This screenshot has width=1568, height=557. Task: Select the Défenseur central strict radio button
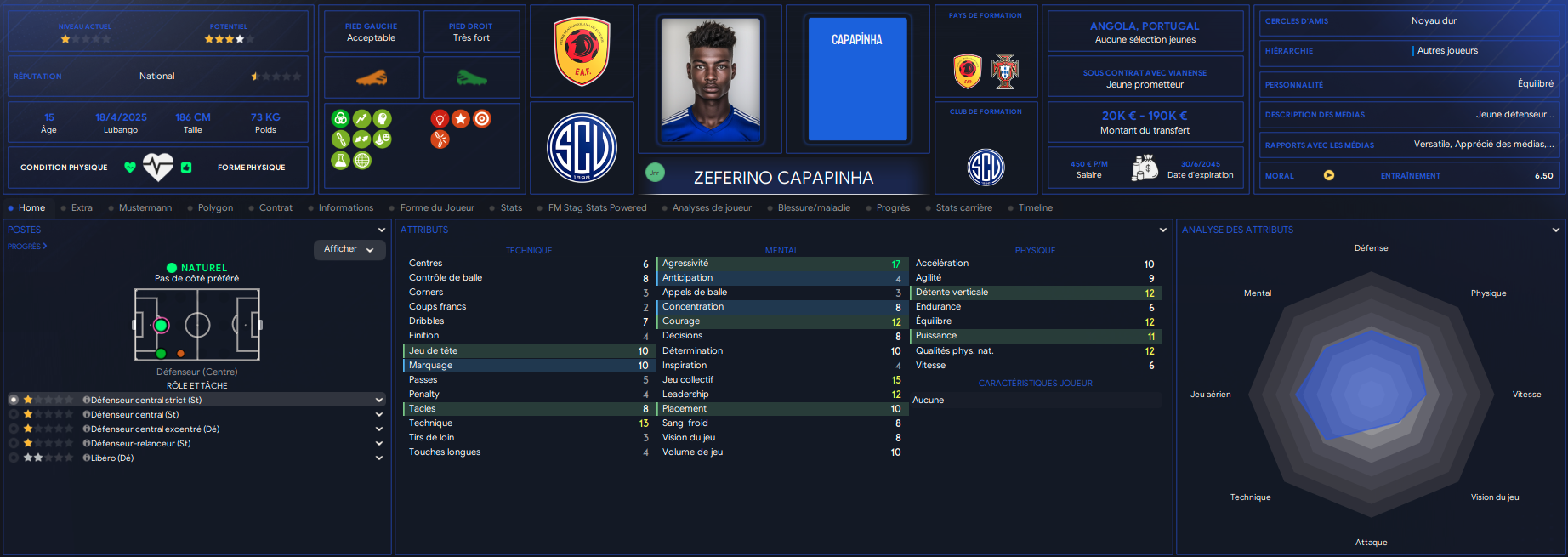(x=14, y=400)
